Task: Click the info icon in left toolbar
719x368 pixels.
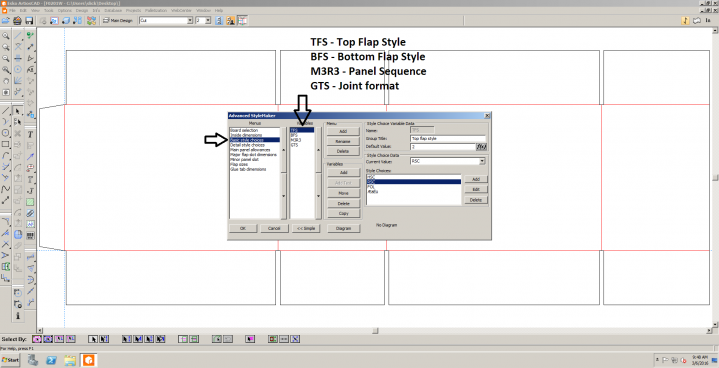Action: [17, 315]
